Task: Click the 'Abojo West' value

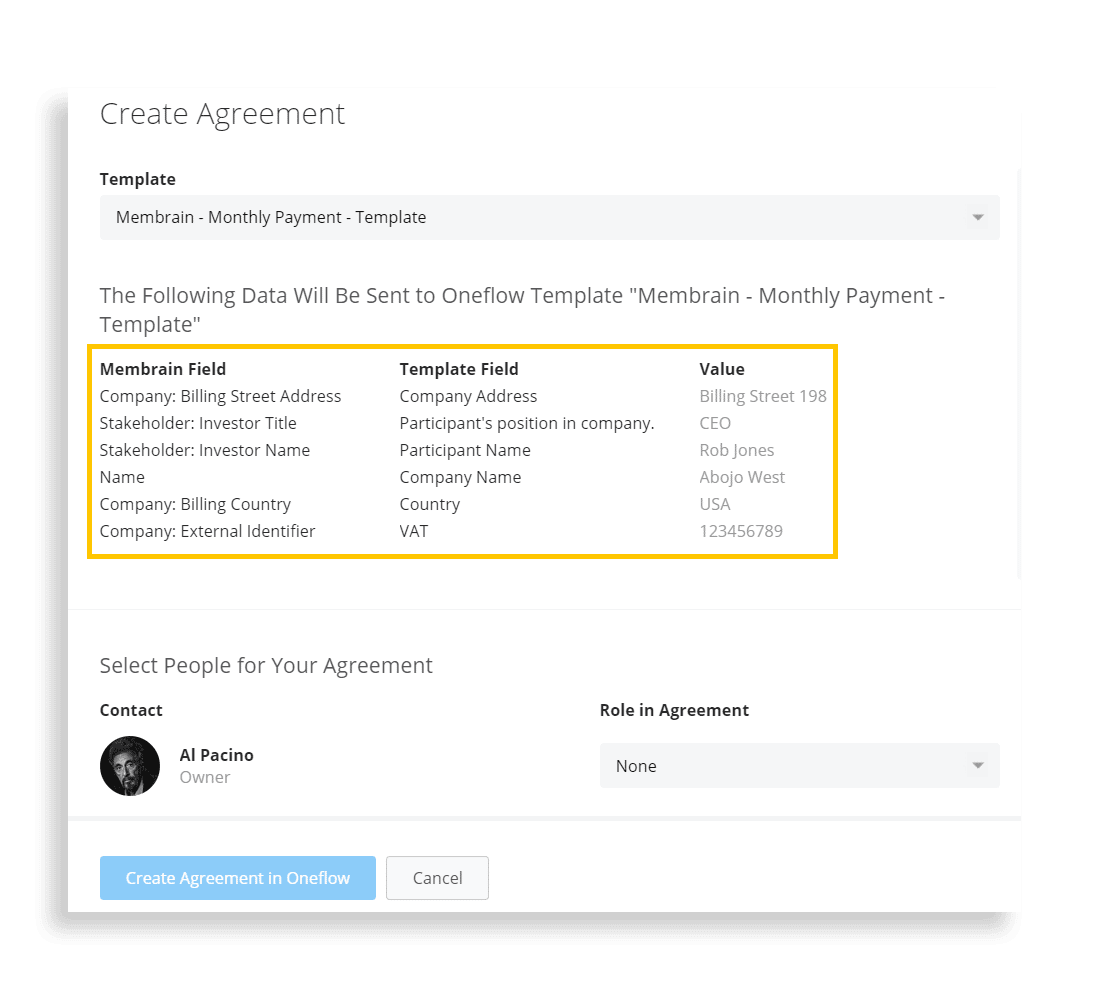Action: (742, 477)
